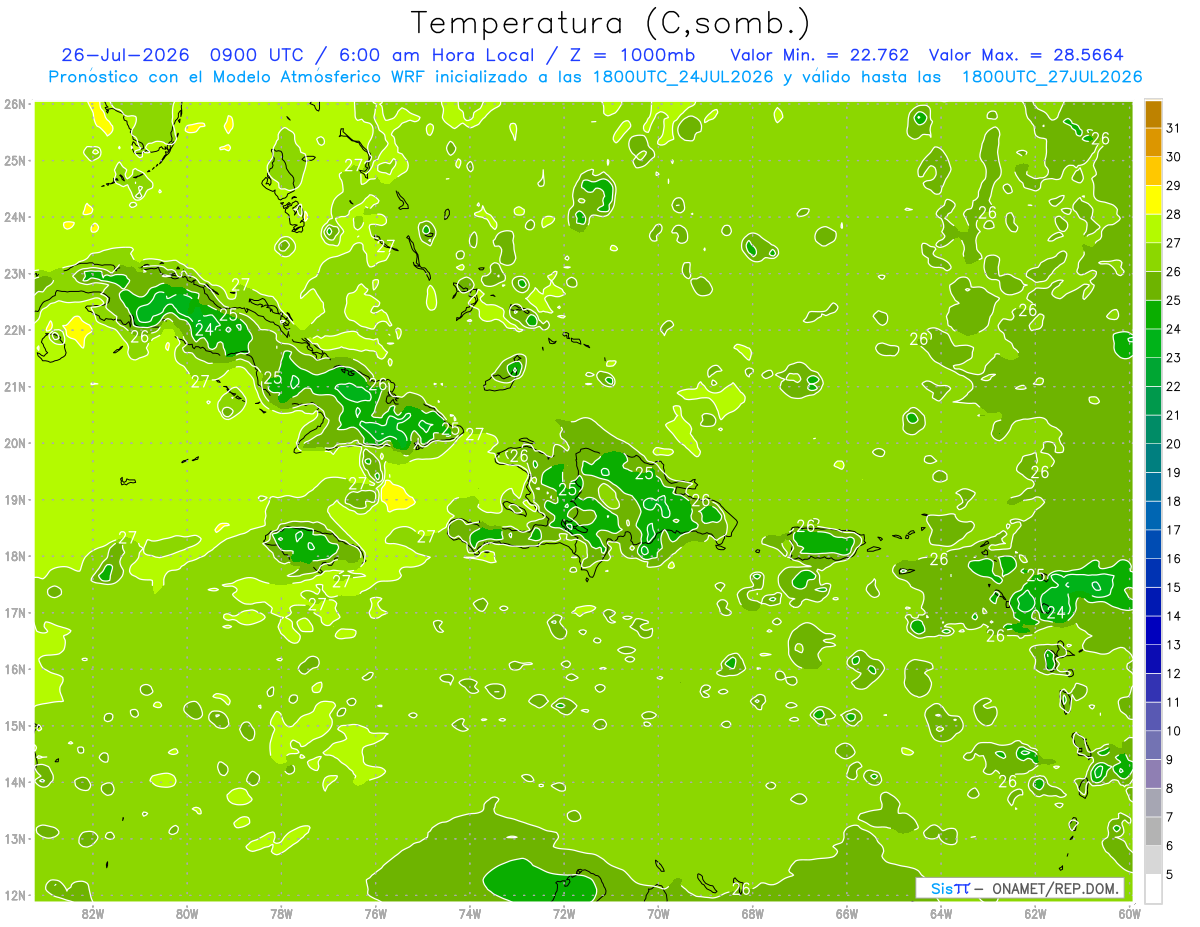Click the brown-orange legend segment above 31

tap(1153, 114)
